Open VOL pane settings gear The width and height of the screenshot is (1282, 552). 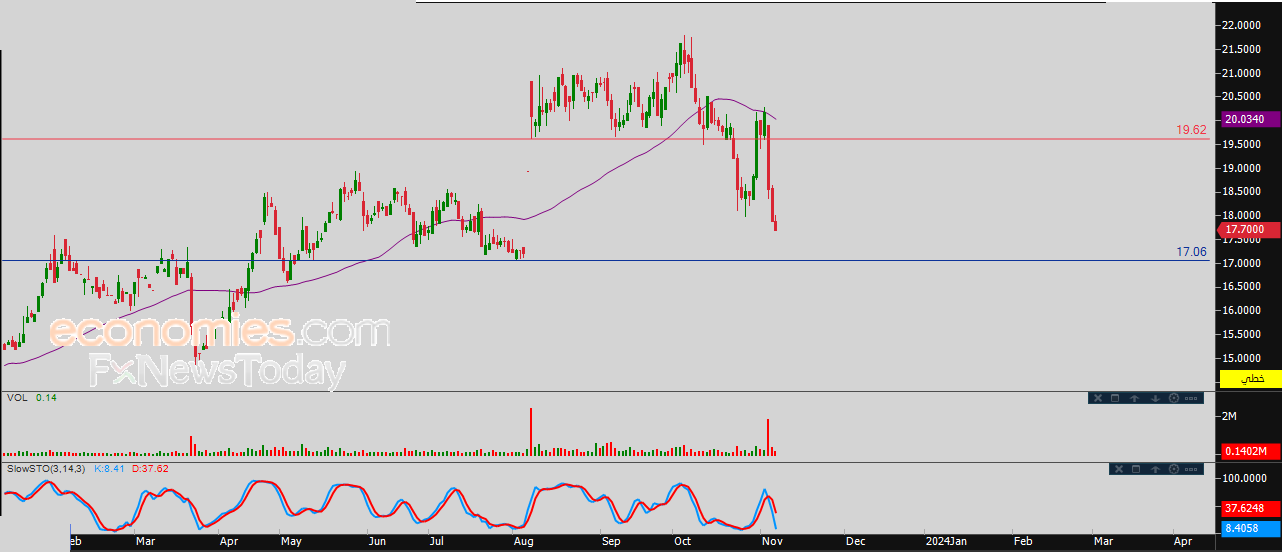tap(1174, 398)
